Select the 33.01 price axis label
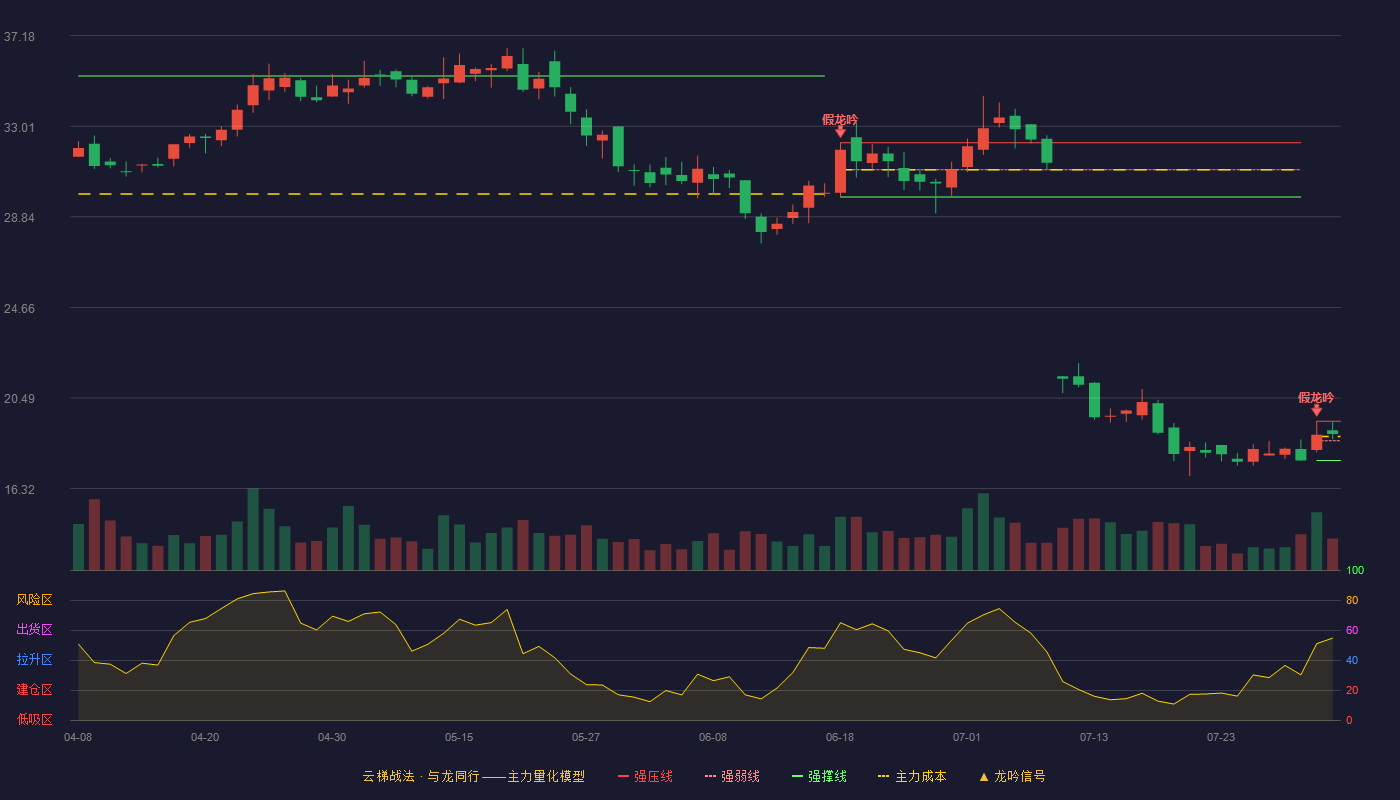The image size is (1400, 800). tap(19, 127)
